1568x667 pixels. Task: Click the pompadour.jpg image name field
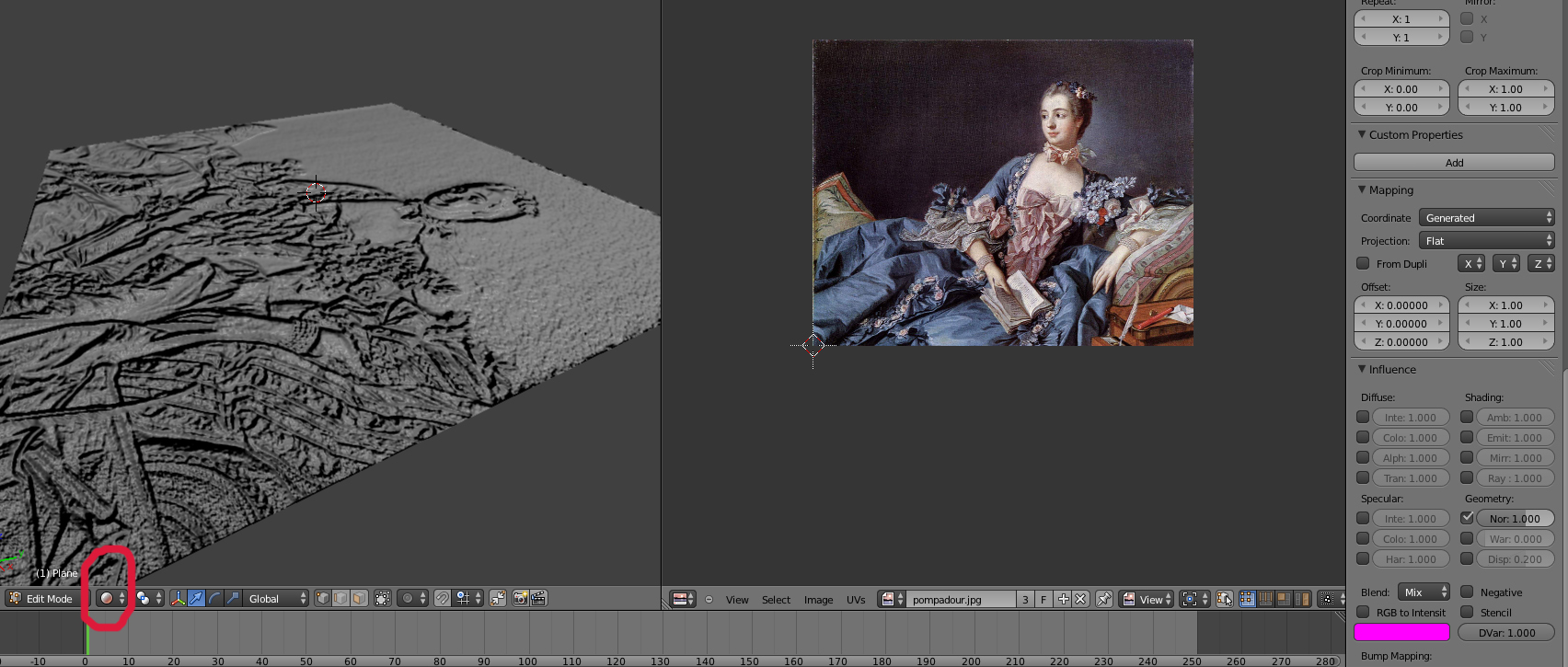pyautogui.click(x=962, y=599)
